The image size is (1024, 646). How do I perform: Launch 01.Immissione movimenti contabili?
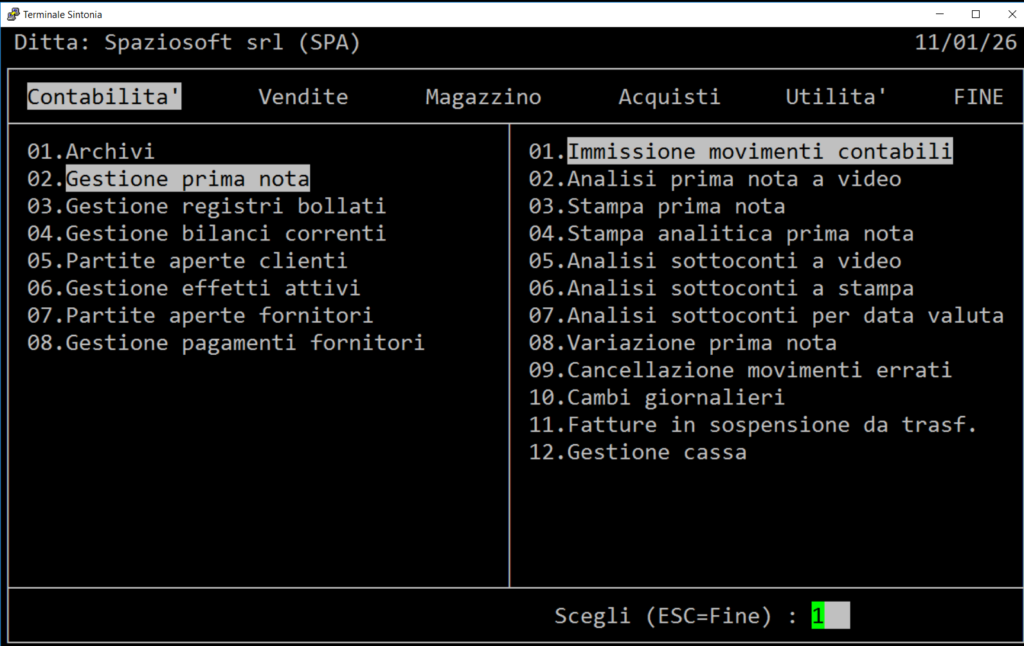pyautogui.click(x=740, y=152)
